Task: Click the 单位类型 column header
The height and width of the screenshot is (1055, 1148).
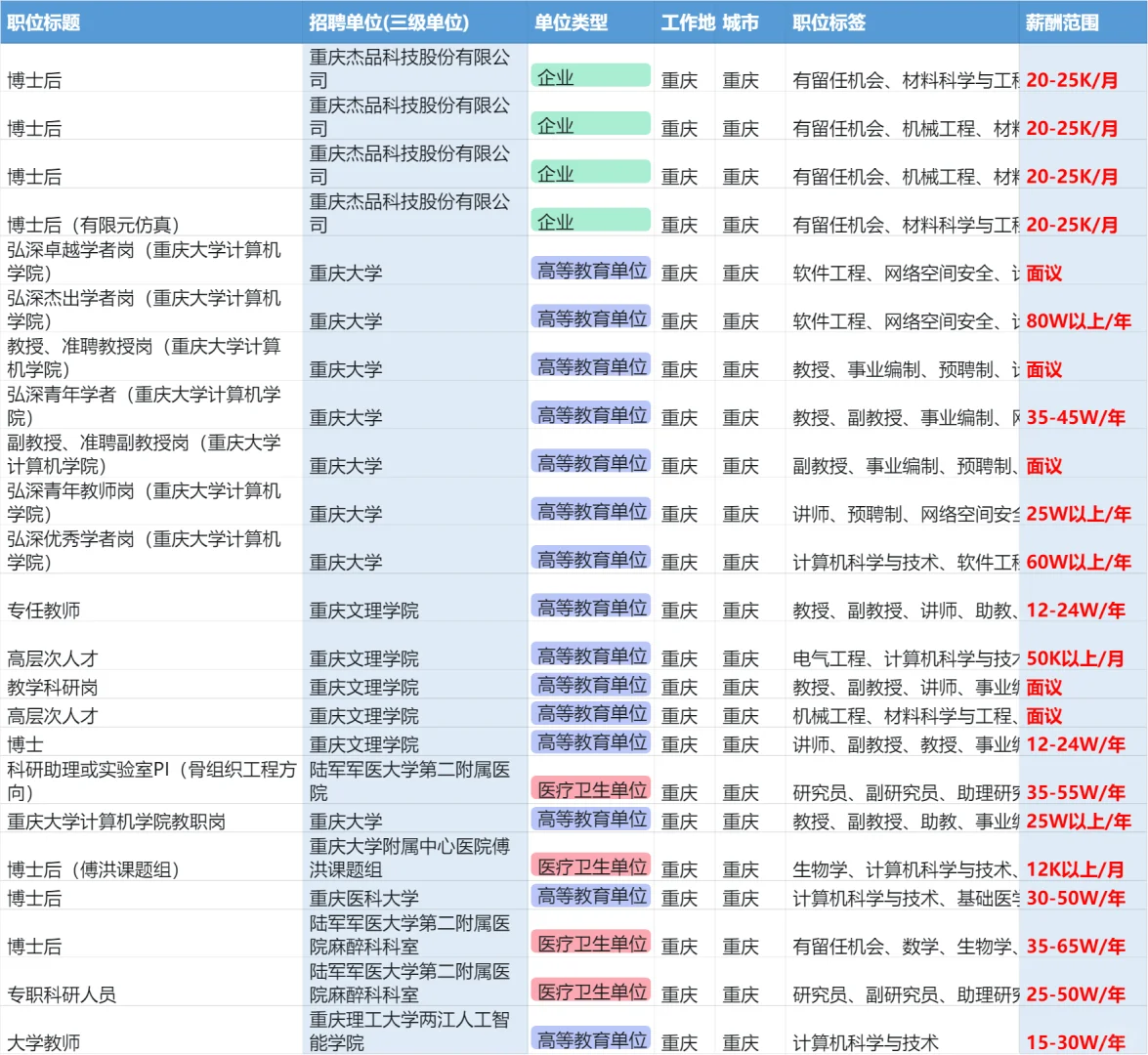Action: tap(591, 22)
